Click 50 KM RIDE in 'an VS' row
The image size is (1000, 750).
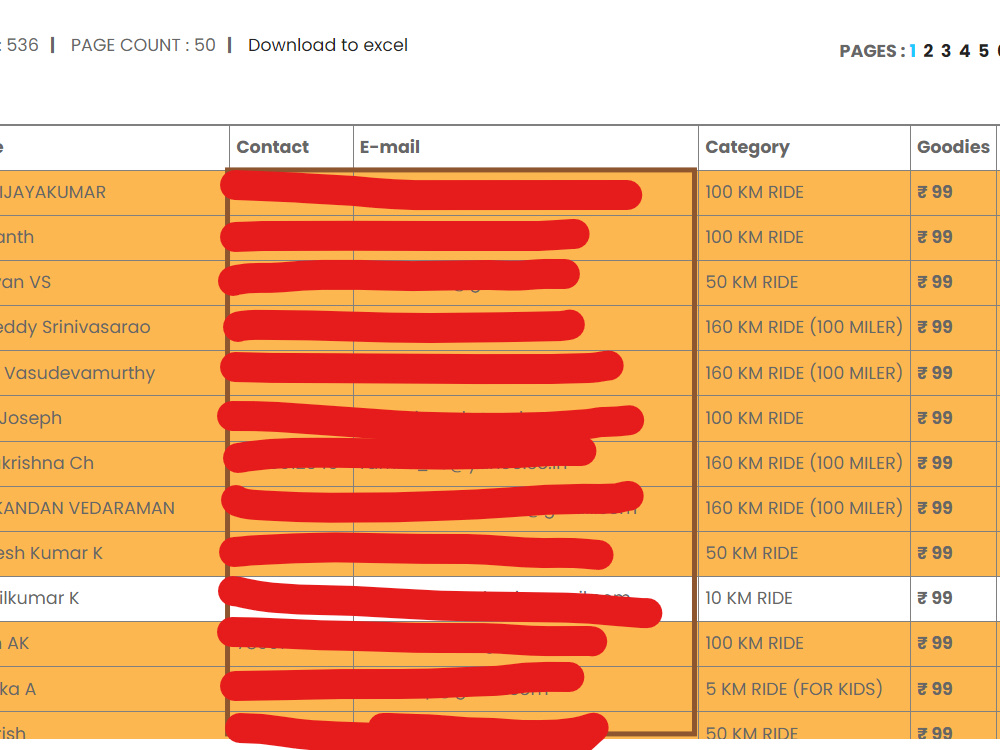point(752,282)
